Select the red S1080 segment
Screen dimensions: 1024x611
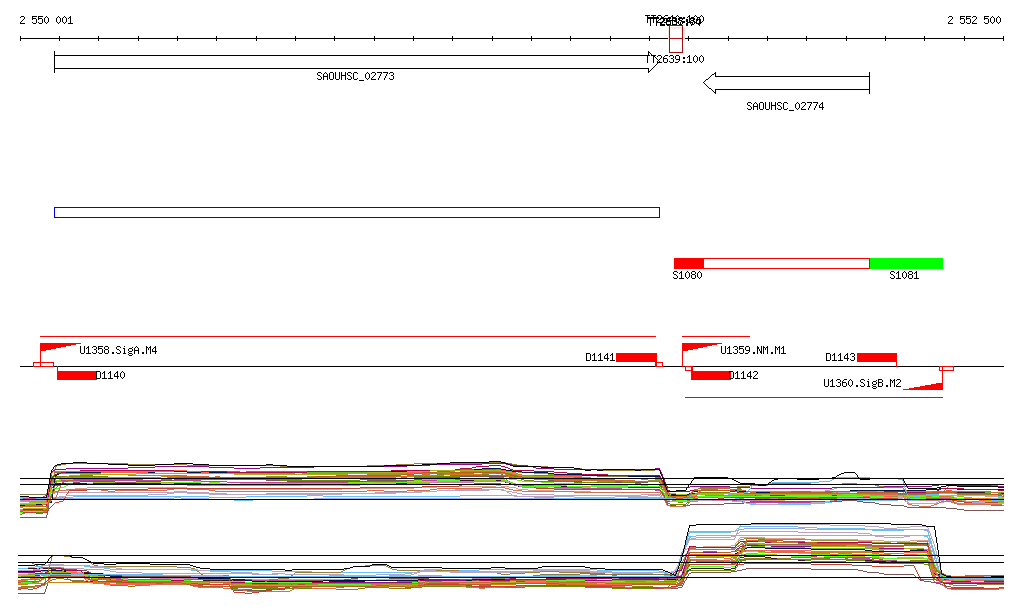pos(689,263)
